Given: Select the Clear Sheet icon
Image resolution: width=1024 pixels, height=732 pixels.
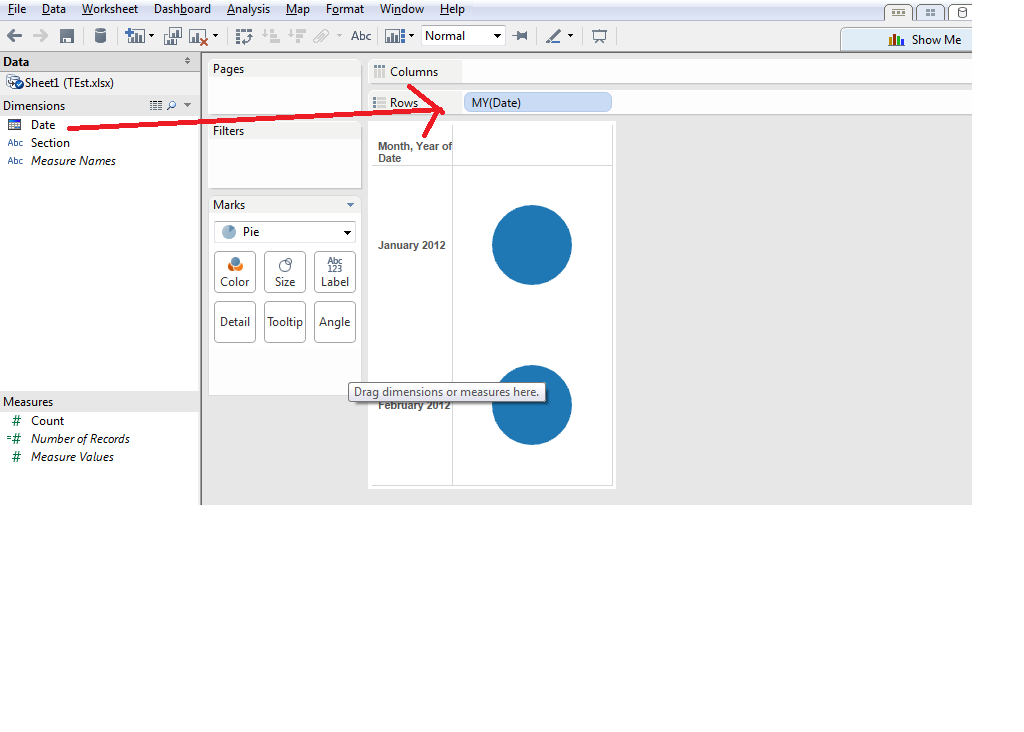Looking at the screenshot, I should coord(196,36).
